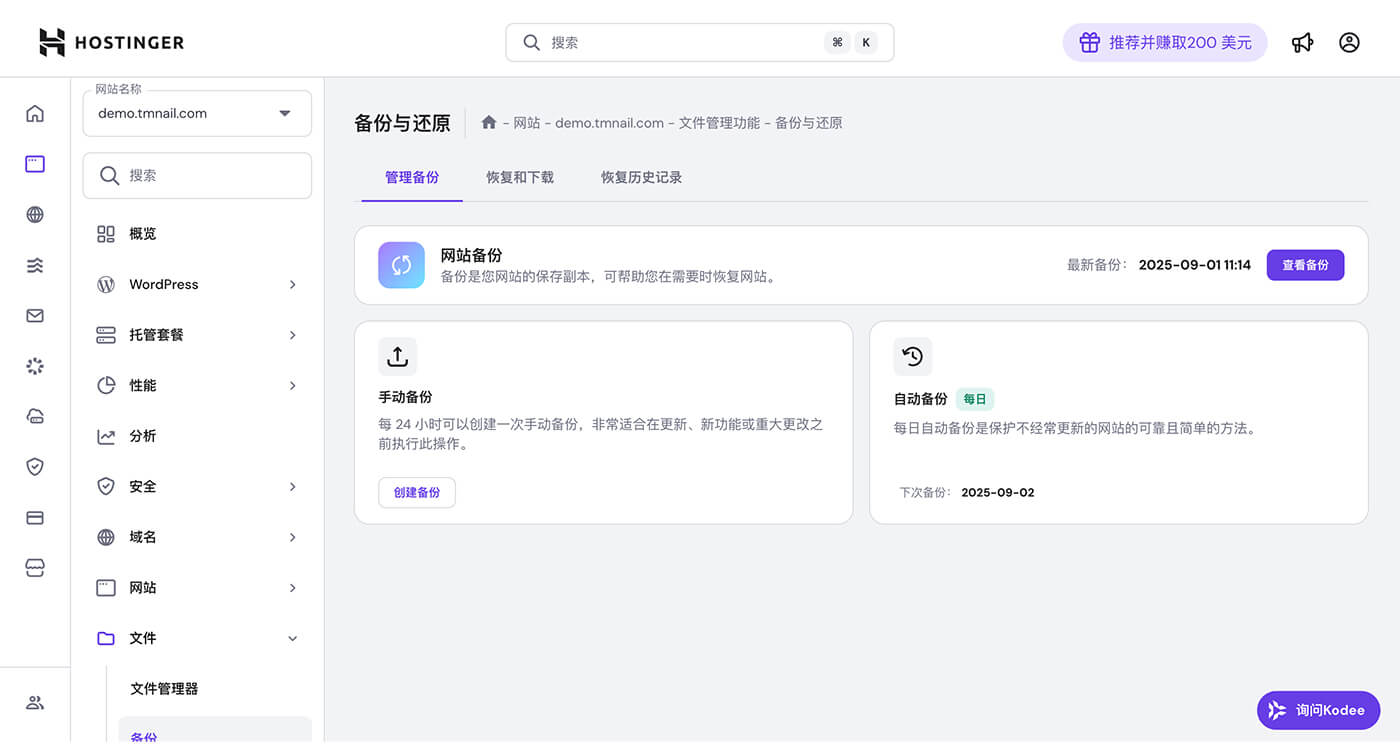Viewport: 1400px width, 750px height.
Task: Focus the top 搜索 field
Action: pos(700,42)
